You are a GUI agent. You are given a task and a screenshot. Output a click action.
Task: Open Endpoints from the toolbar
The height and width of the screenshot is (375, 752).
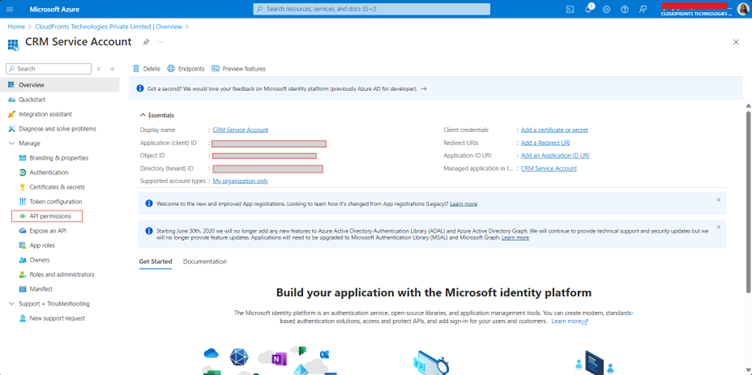click(x=186, y=69)
